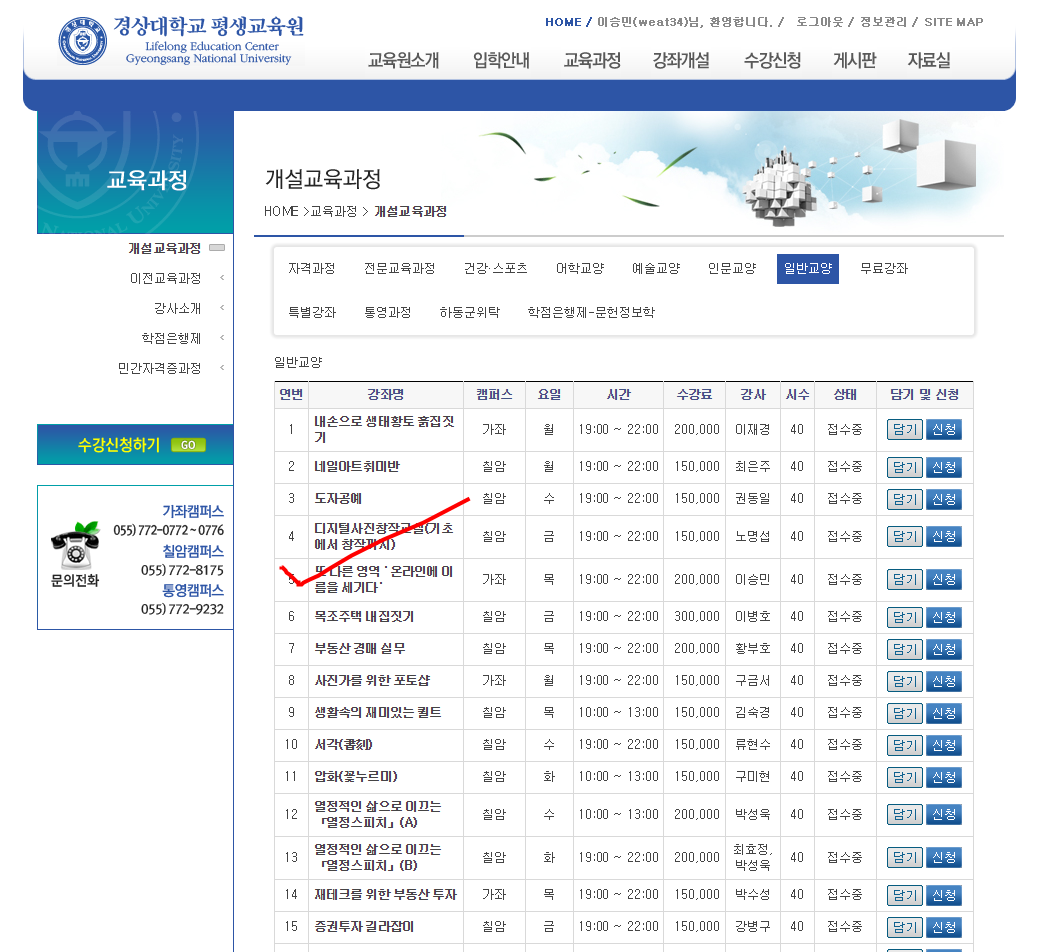Click 신청 for 네일아트취미반
The height and width of the screenshot is (952, 1047).
944,467
